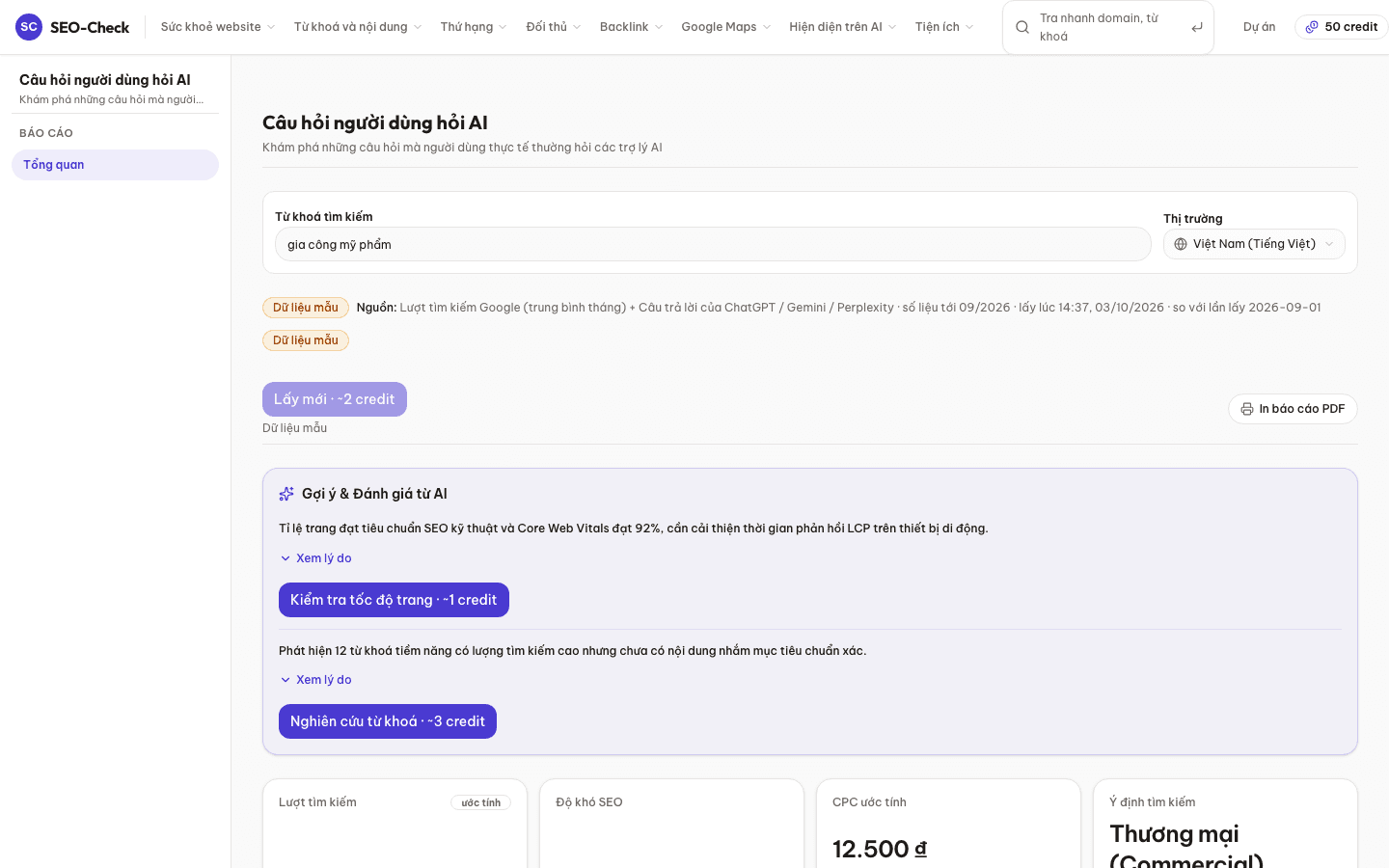Image resolution: width=1389 pixels, height=868 pixels.
Task: Click the Lượt tìm kiếm card label
Action: click(317, 802)
